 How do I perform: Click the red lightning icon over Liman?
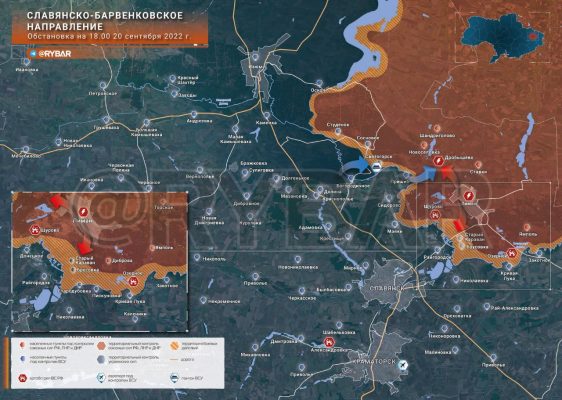pyautogui.click(x=468, y=196)
